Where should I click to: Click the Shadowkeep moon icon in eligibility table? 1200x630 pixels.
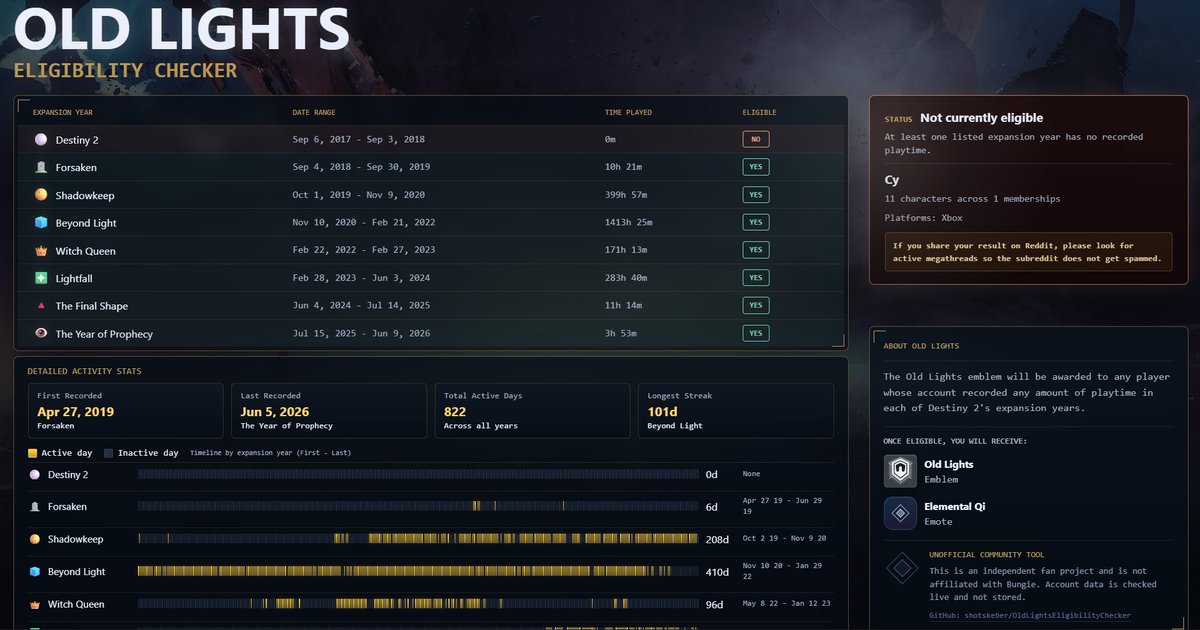click(x=41, y=195)
